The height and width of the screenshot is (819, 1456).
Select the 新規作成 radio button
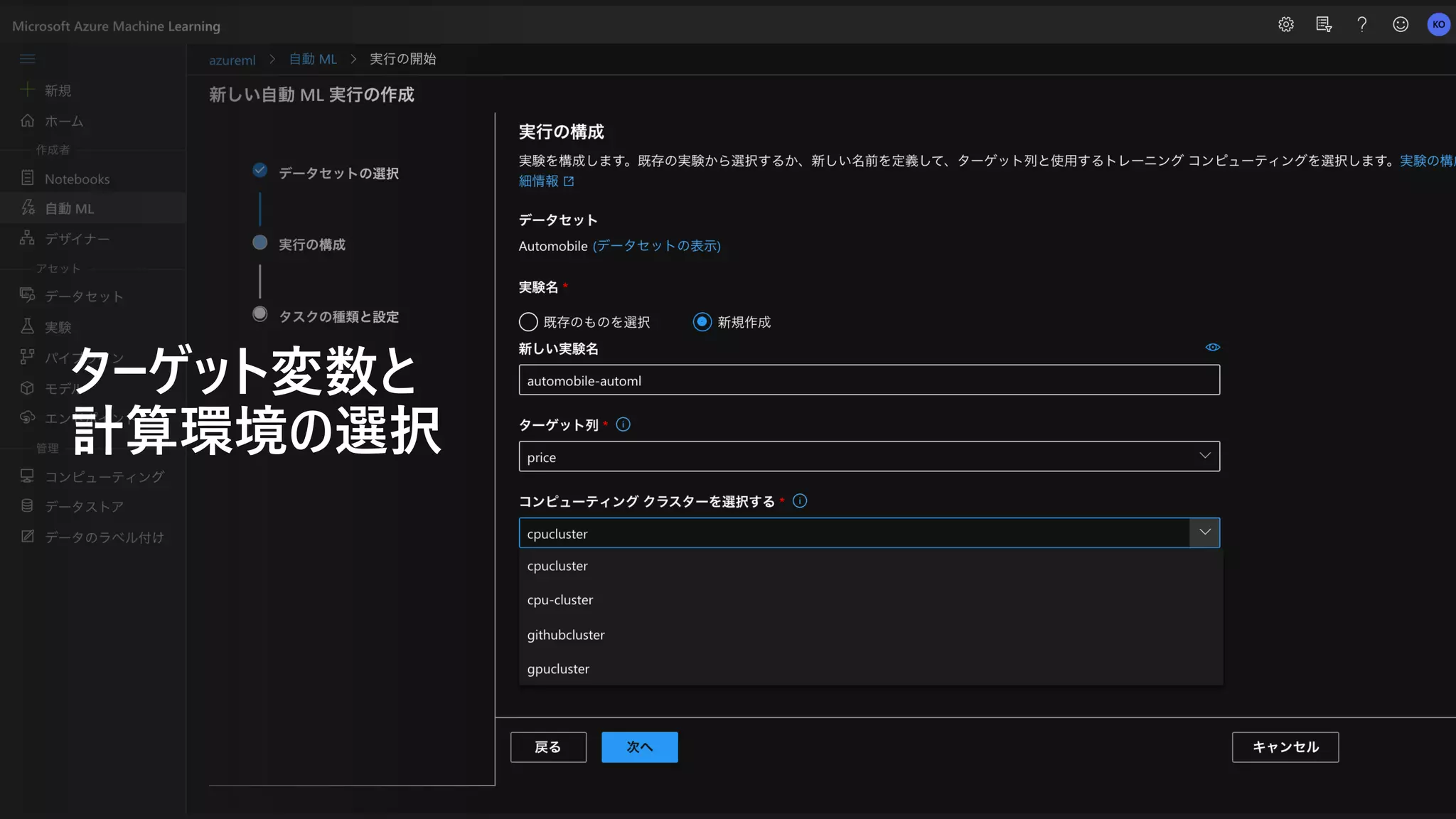[702, 322]
